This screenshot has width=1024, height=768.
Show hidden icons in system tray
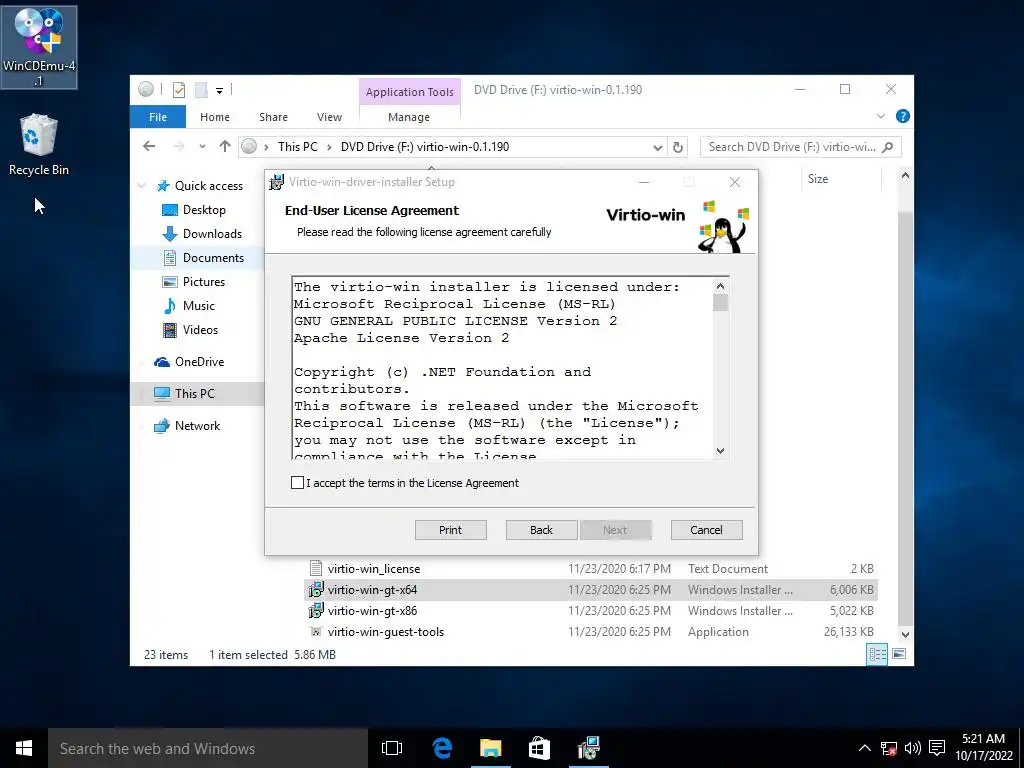click(864, 748)
